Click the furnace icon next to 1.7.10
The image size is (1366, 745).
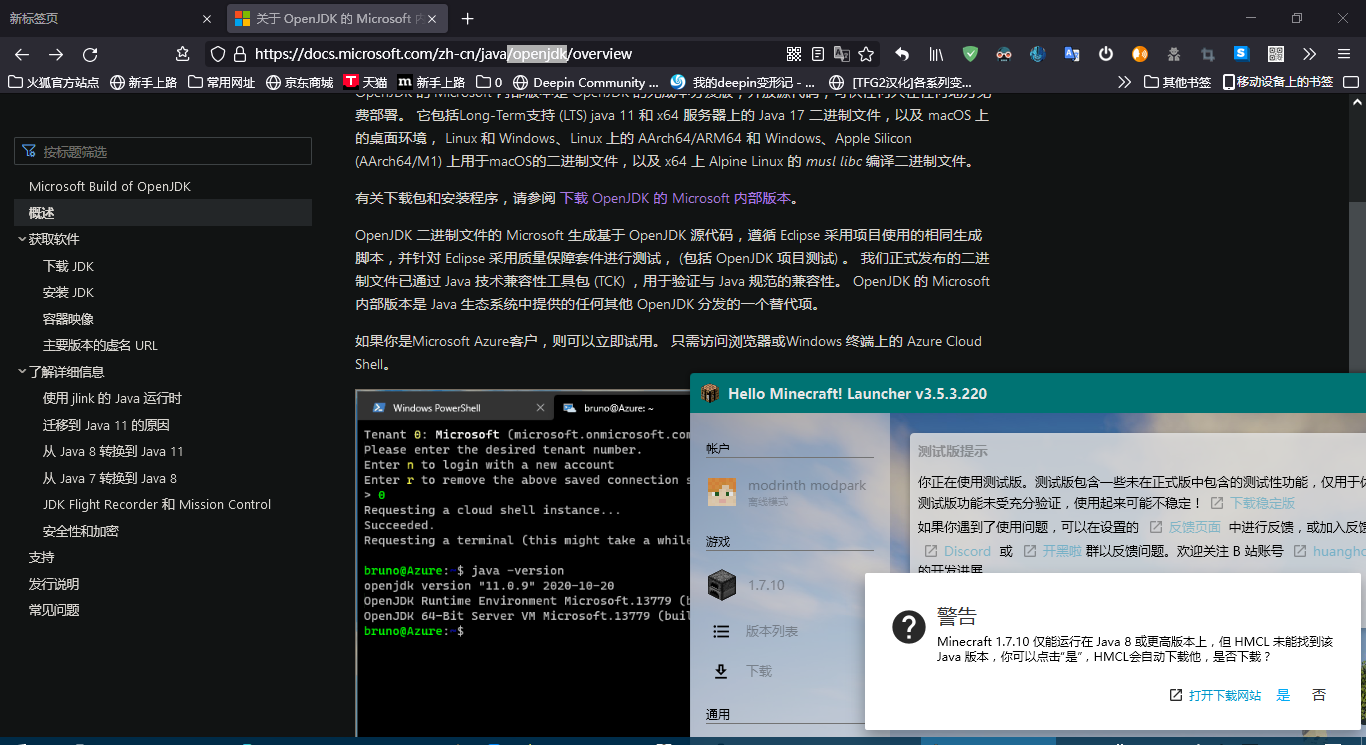point(722,585)
